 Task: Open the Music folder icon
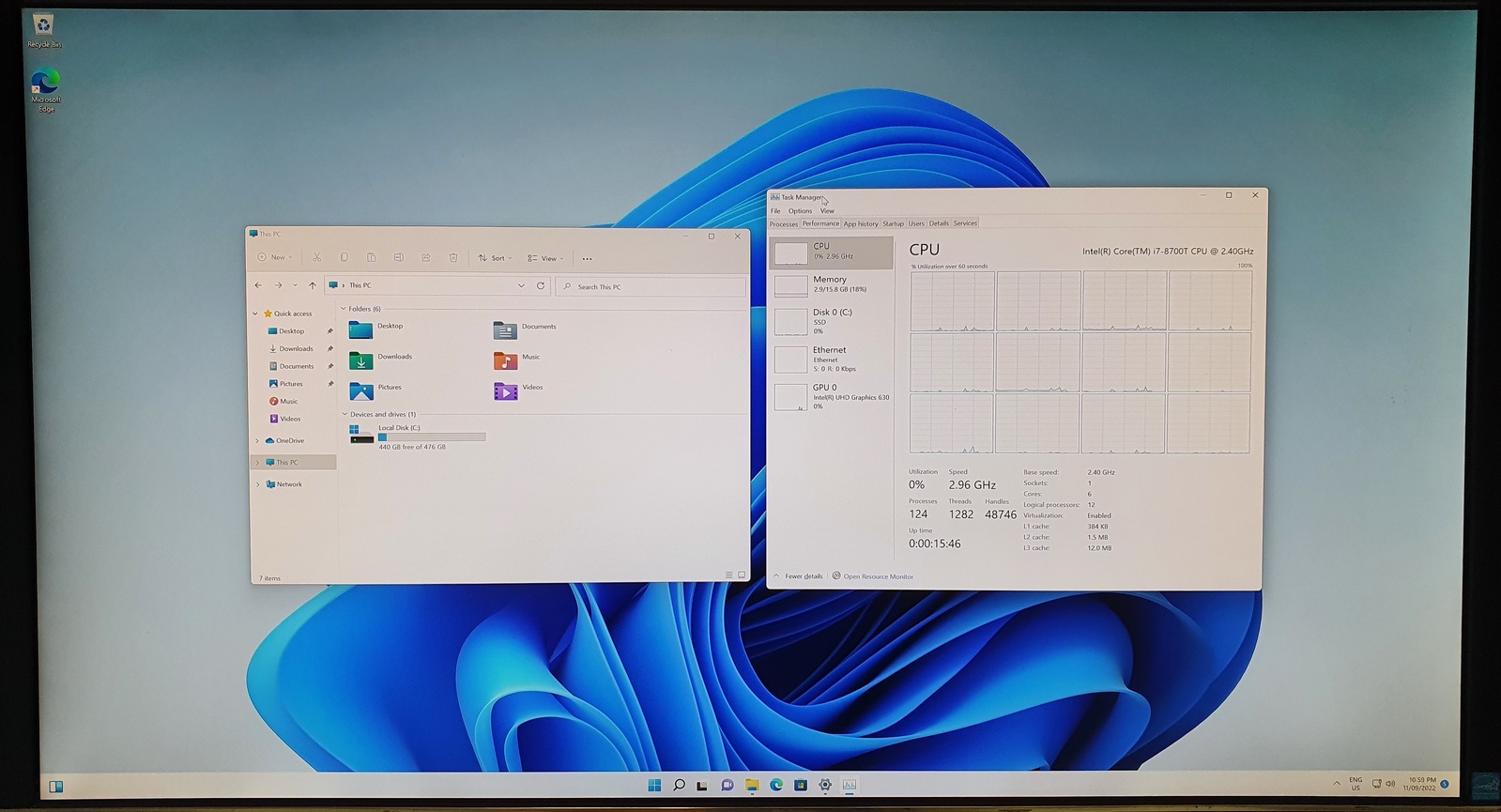click(505, 360)
